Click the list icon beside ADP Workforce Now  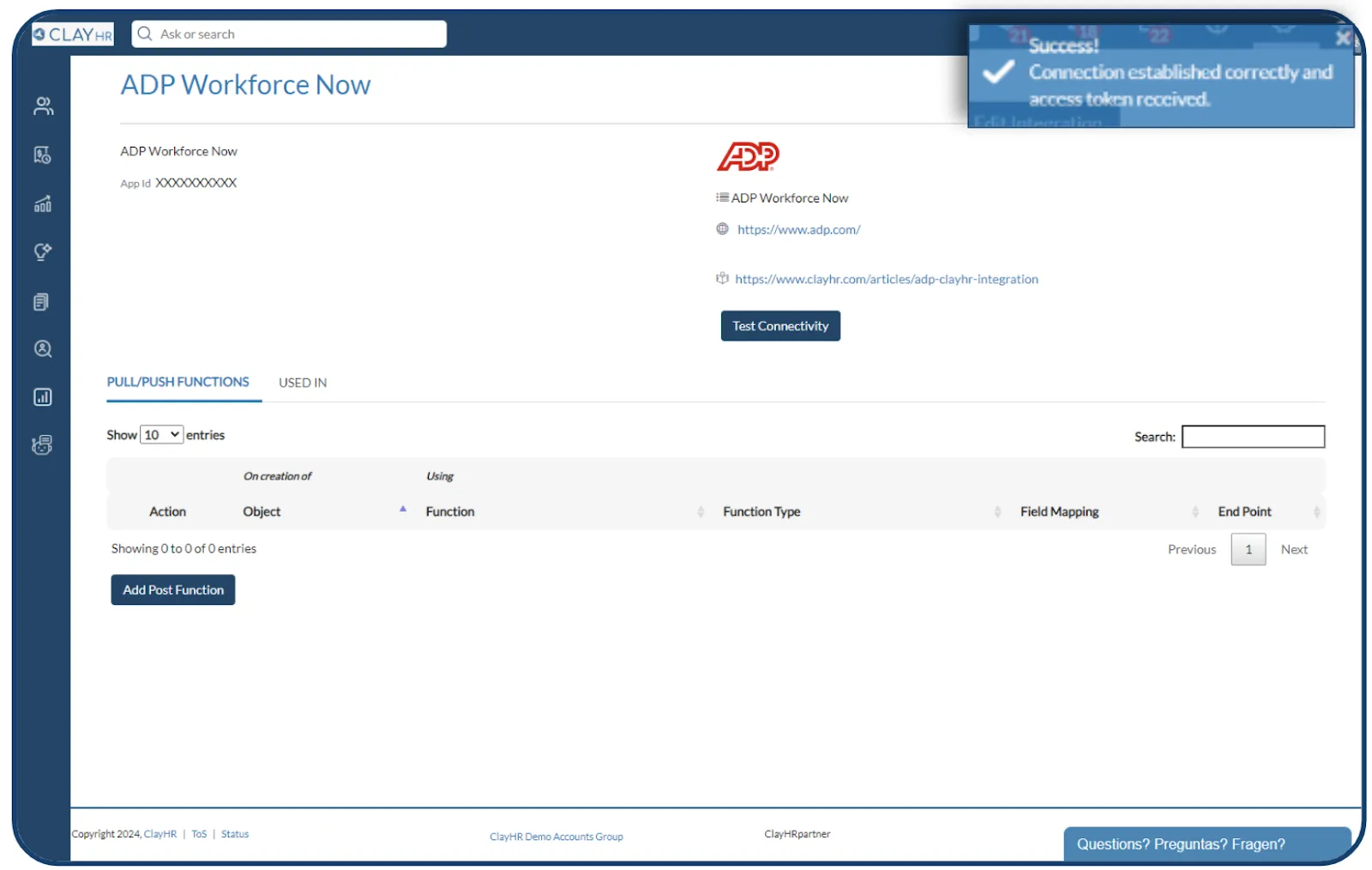723,197
